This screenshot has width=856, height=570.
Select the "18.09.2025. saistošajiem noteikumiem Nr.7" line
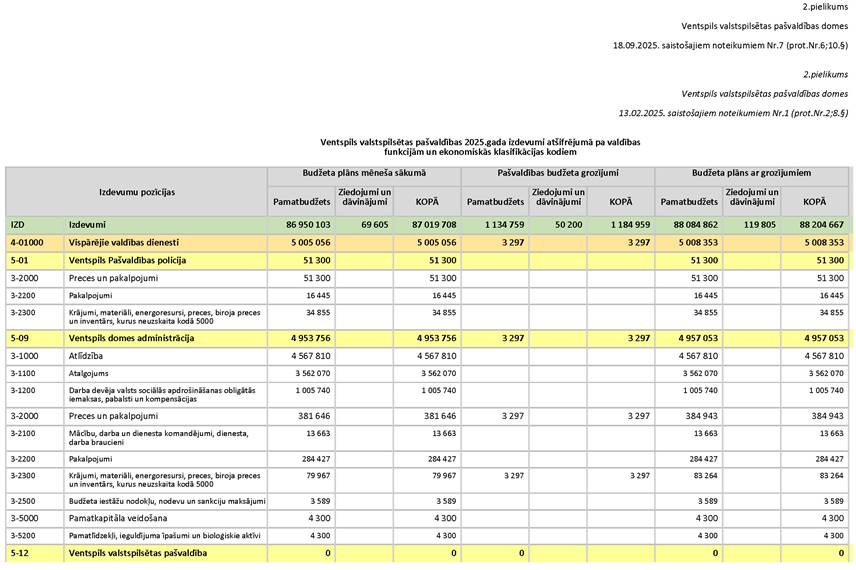(730, 45)
